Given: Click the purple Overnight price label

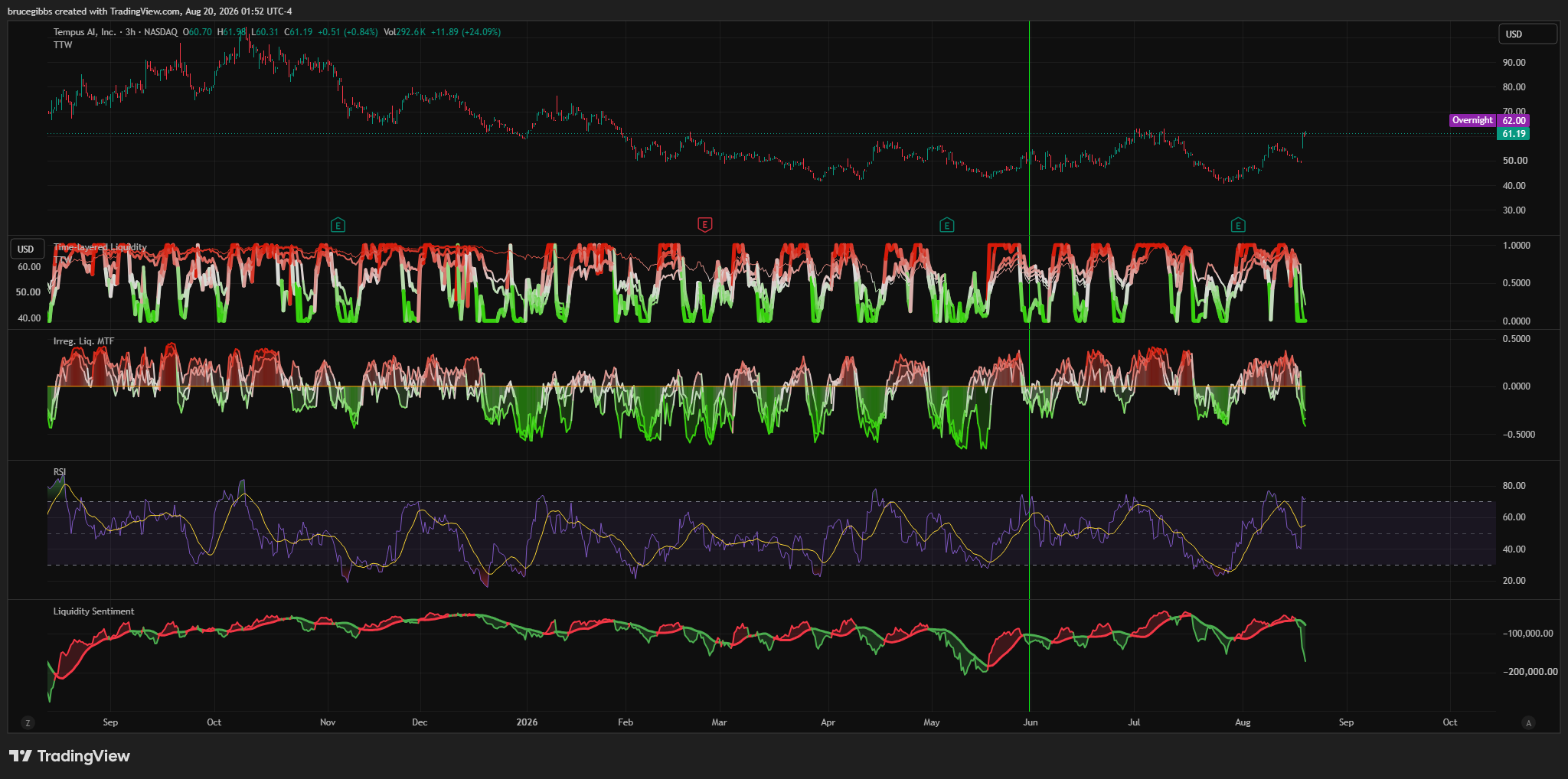Looking at the screenshot, I should 1472,120.
